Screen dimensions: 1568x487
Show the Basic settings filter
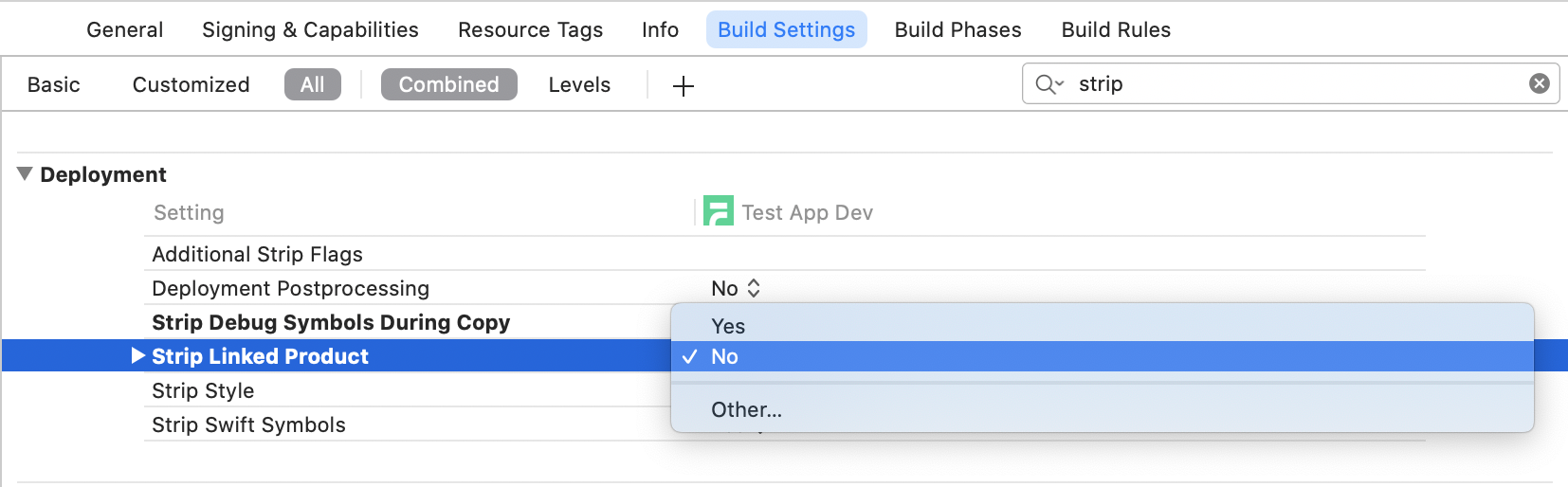[54, 84]
